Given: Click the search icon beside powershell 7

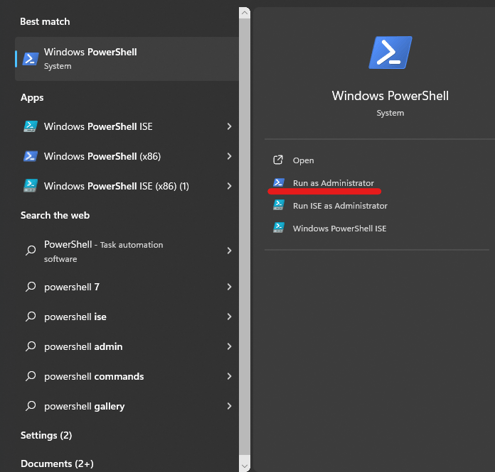Looking at the screenshot, I should pos(31,287).
